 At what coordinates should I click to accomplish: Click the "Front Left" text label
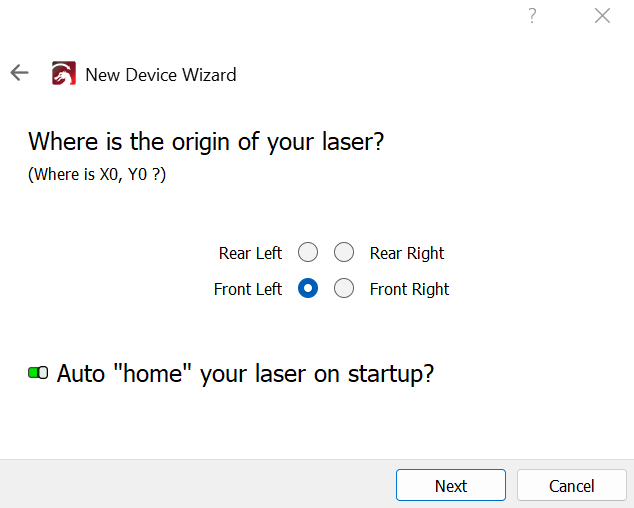tap(248, 289)
